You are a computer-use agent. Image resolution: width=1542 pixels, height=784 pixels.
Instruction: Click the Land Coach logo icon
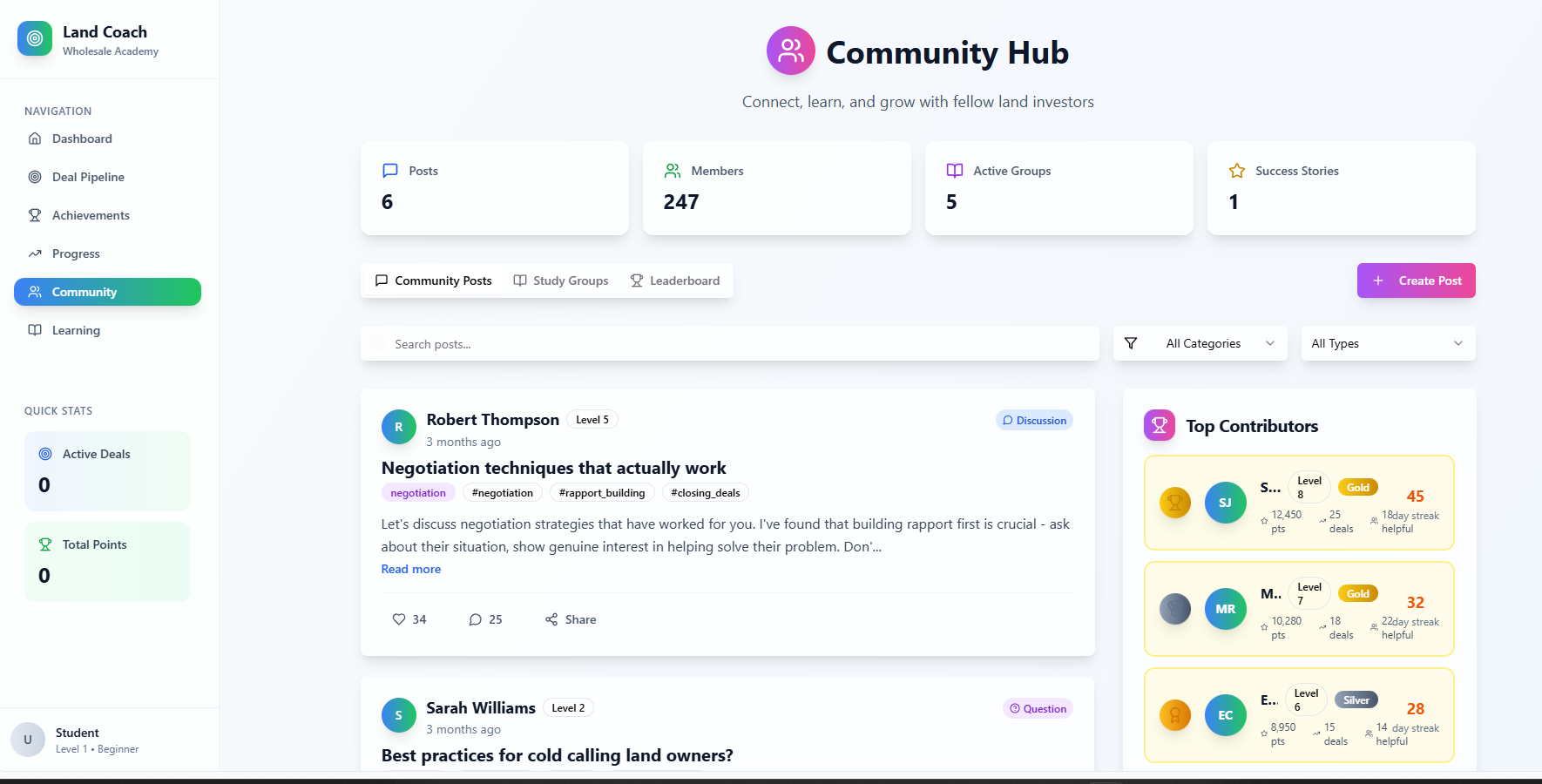35,38
